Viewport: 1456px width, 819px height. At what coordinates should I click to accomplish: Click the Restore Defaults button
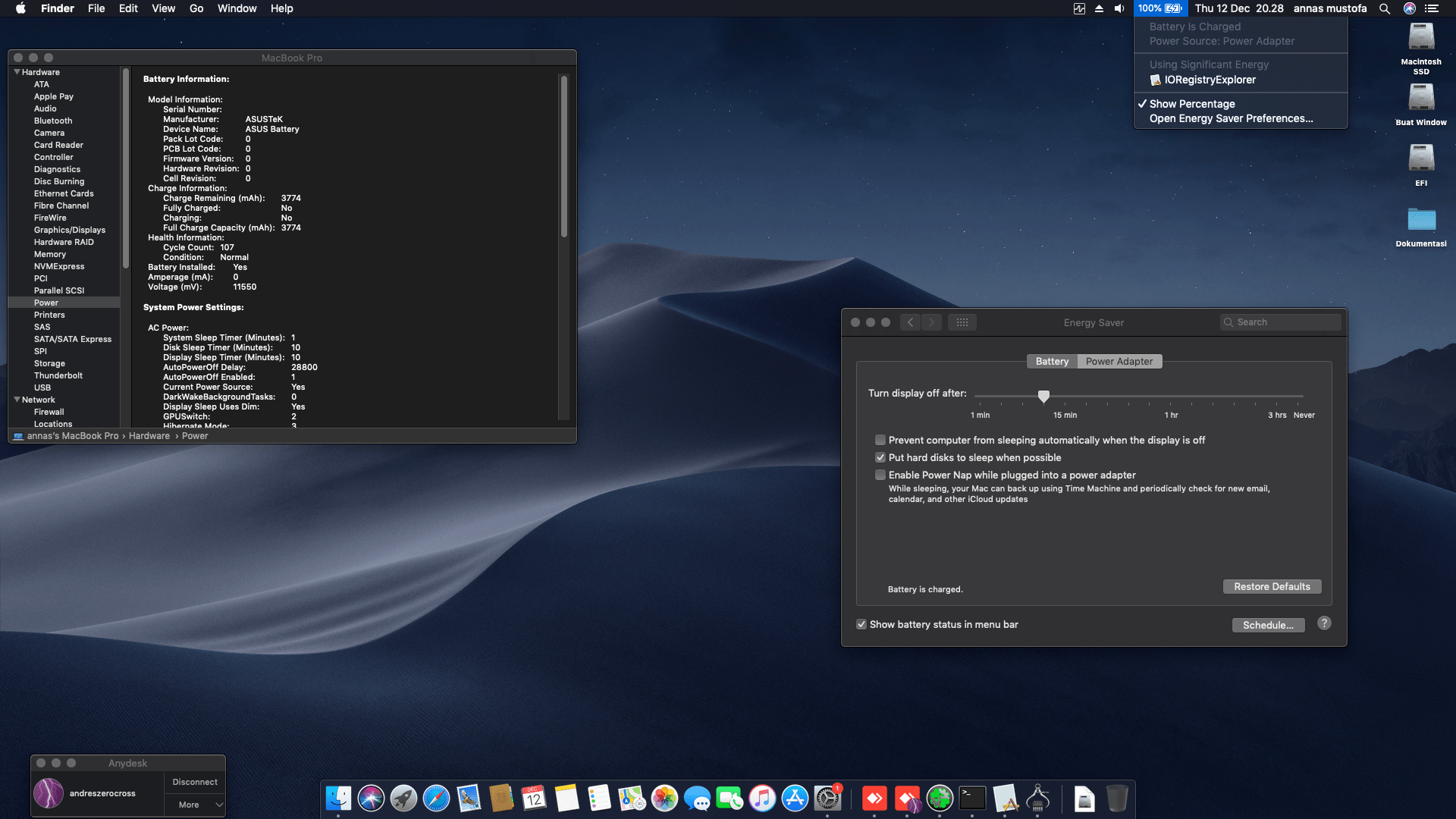point(1272,587)
